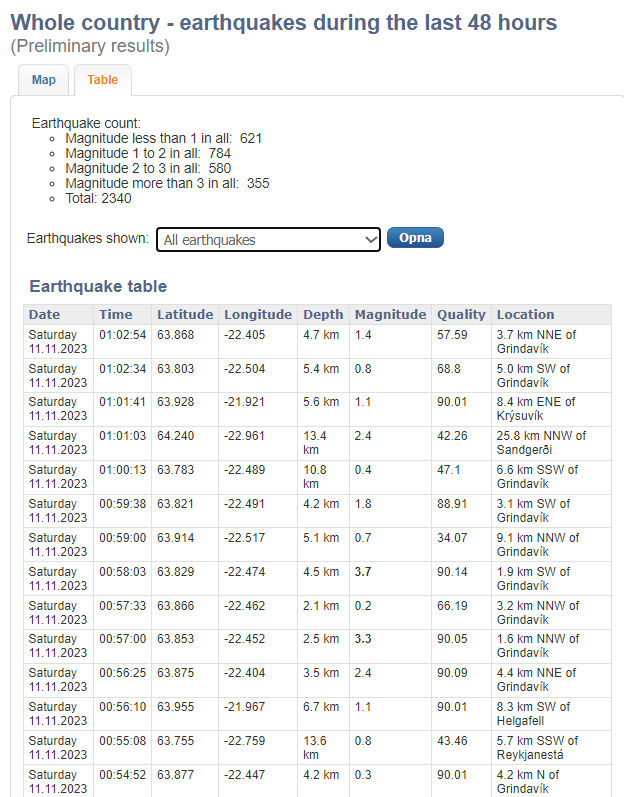Select the Table tab

102,80
